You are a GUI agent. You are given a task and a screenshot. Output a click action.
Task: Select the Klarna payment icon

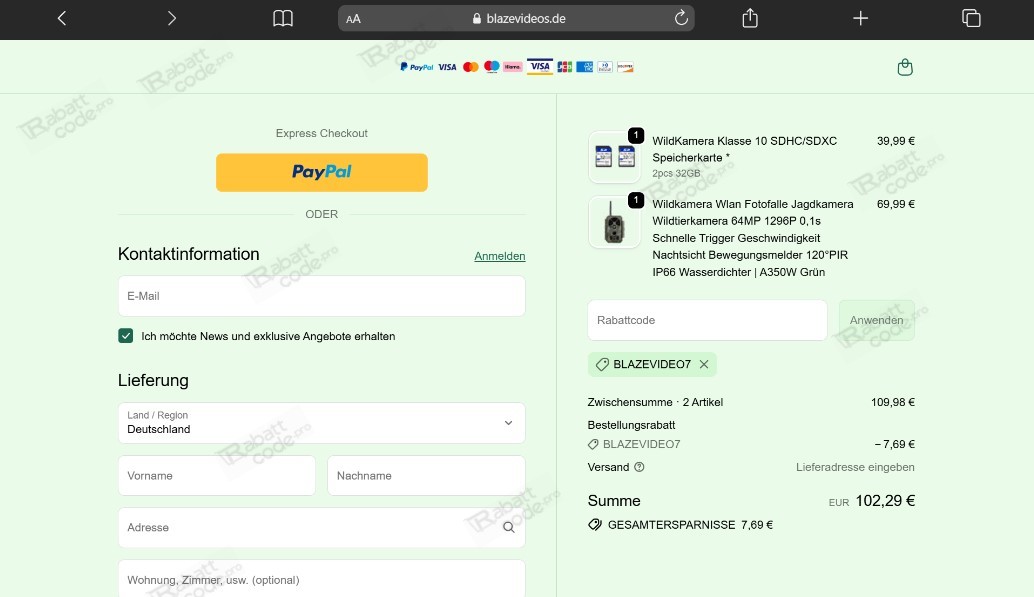512,66
